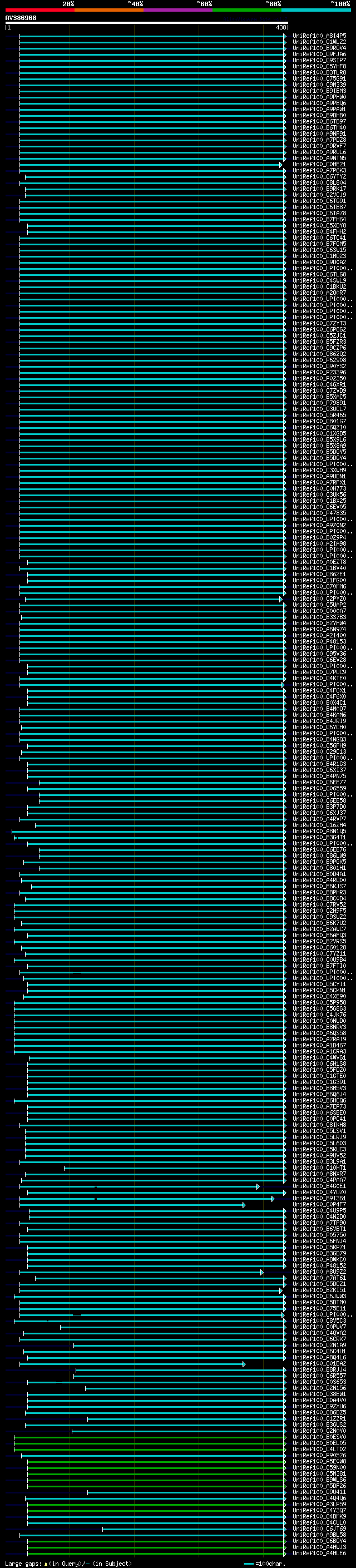Select the UniRef100_Q6TLG8 hit
The height and width of the screenshot is (1568, 356).
click(x=319, y=275)
